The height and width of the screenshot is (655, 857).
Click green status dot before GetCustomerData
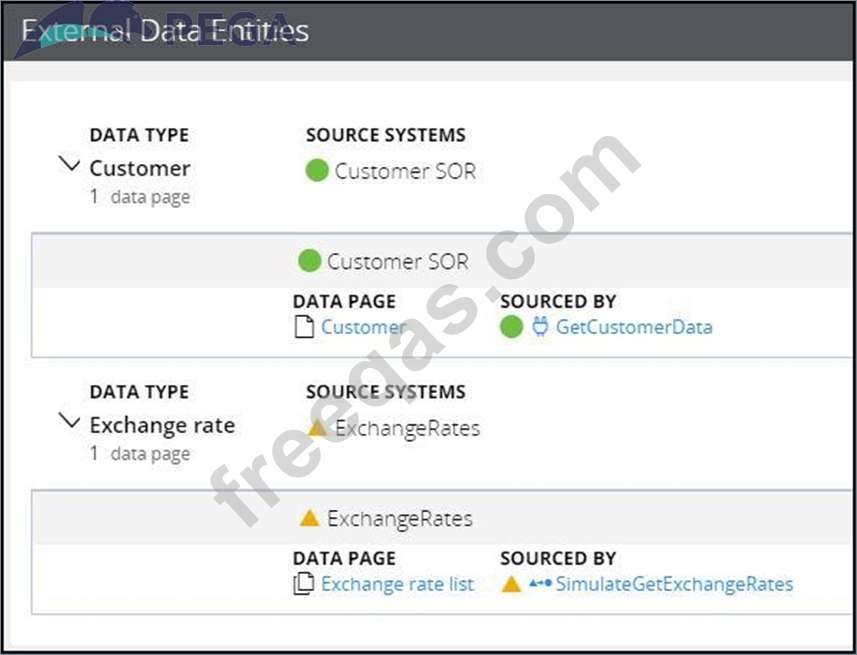pyautogui.click(x=512, y=327)
